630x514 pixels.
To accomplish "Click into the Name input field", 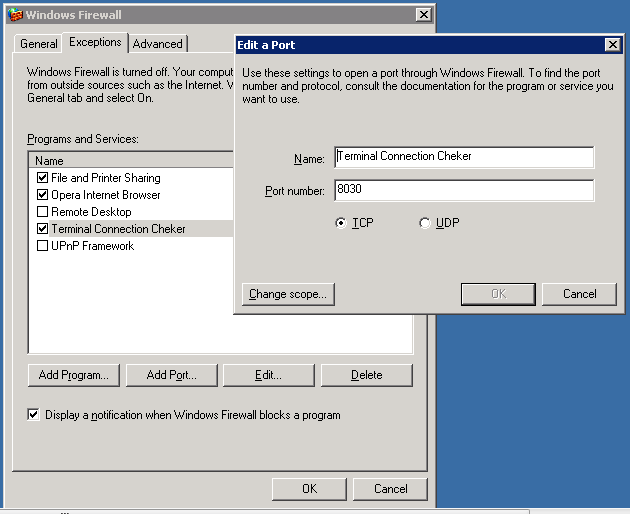I will pos(464,157).
